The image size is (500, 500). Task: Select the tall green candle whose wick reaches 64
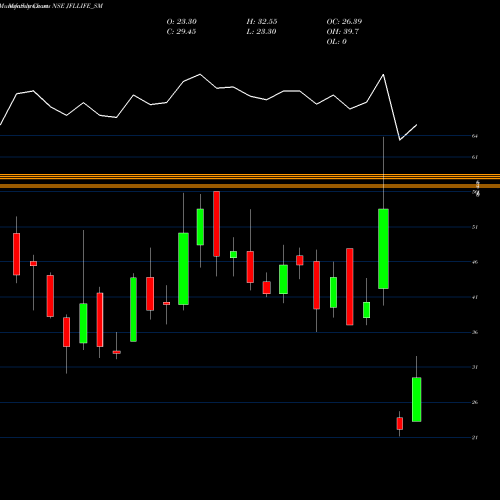pyautogui.click(x=383, y=249)
